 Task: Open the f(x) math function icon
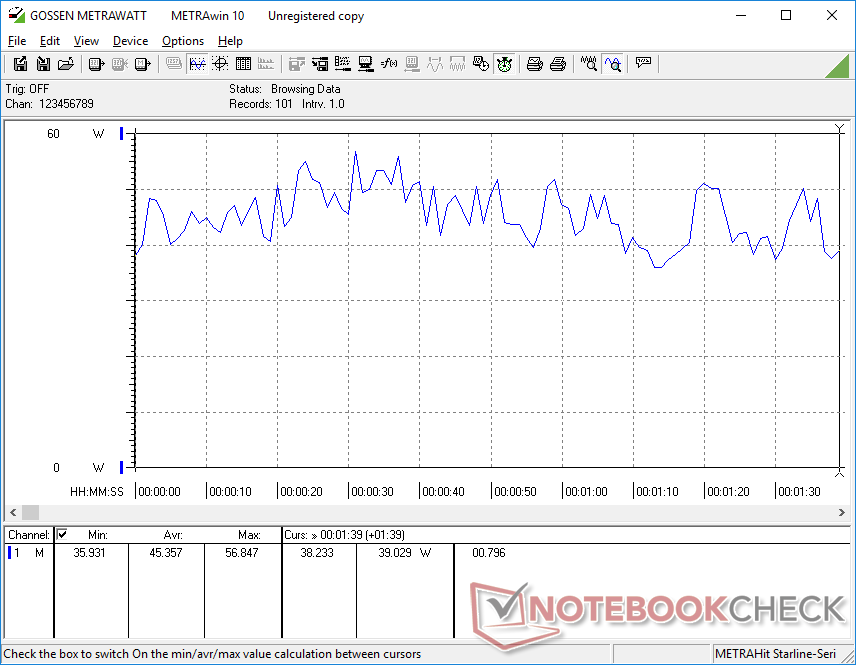[389, 64]
